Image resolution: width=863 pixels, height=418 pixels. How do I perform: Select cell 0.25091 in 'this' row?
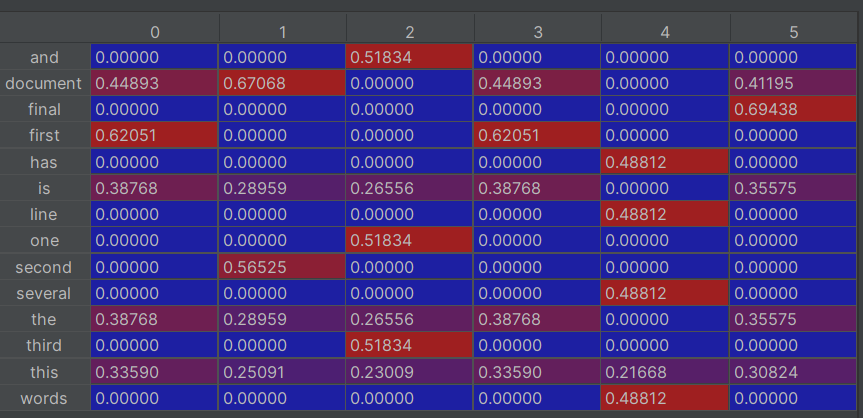click(282, 372)
